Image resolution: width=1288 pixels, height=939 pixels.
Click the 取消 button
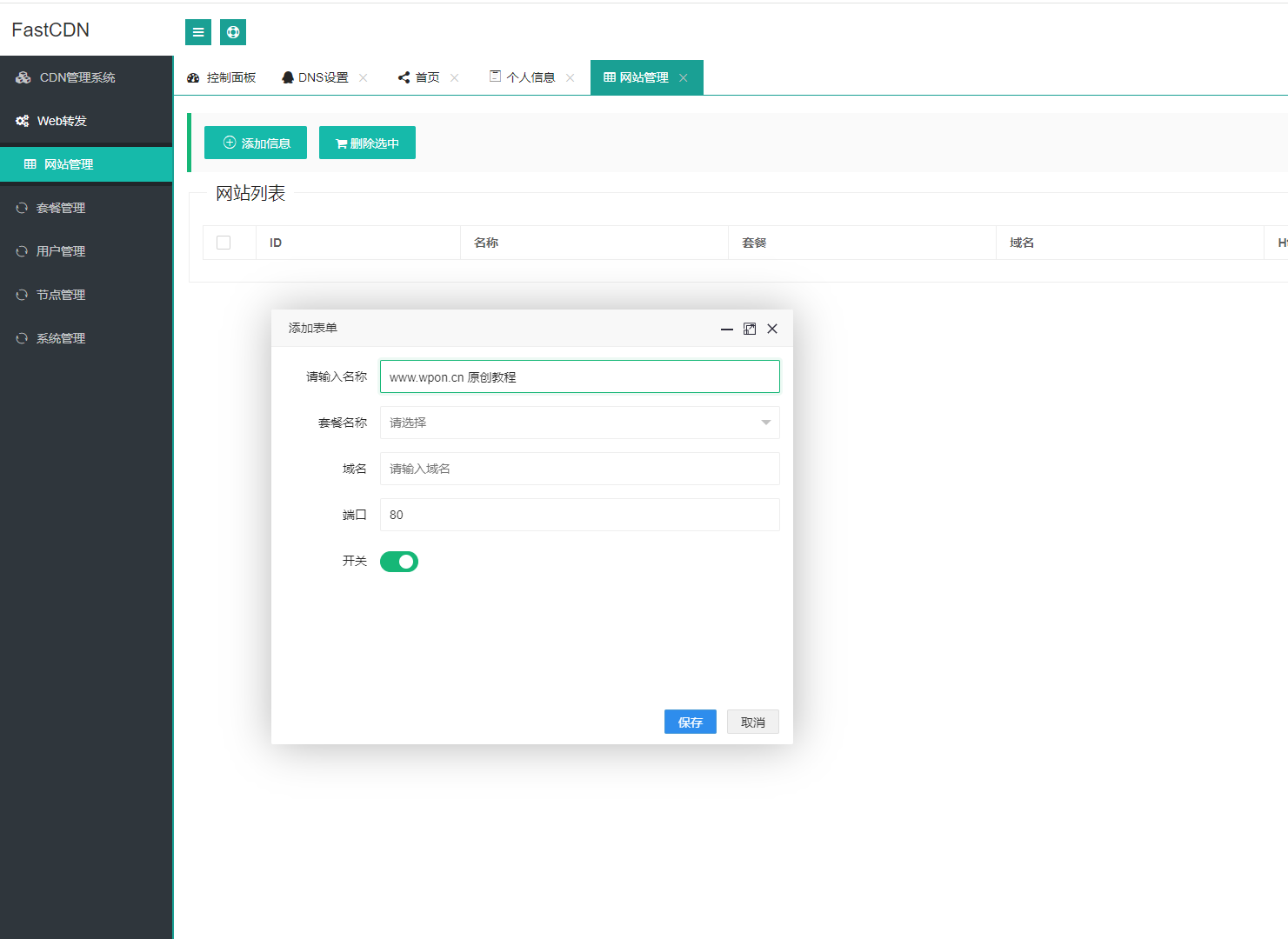click(752, 722)
